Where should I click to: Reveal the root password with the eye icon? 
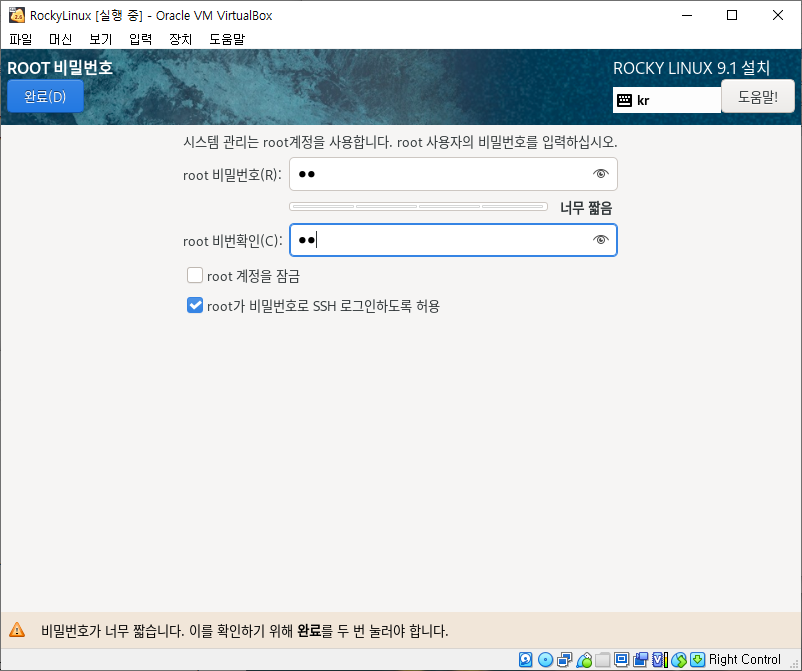point(600,174)
